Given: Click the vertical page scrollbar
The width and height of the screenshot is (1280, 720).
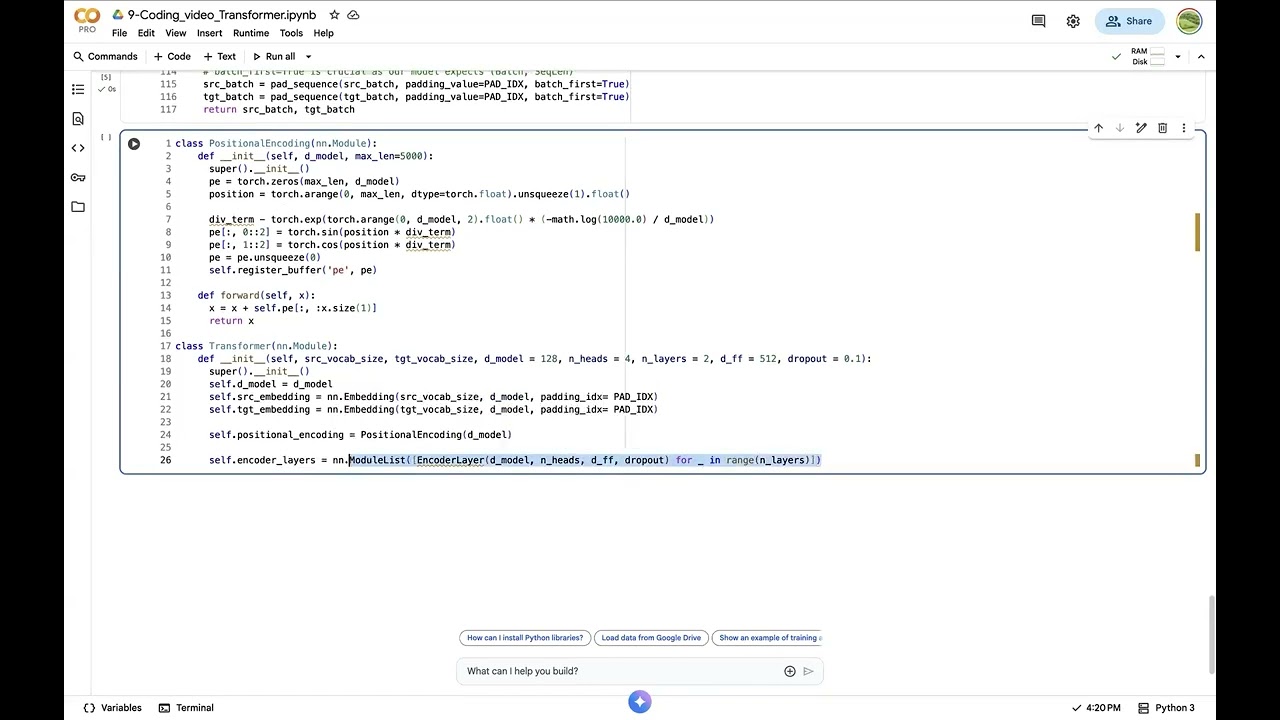Looking at the screenshot, I should tap(1211, 635).
